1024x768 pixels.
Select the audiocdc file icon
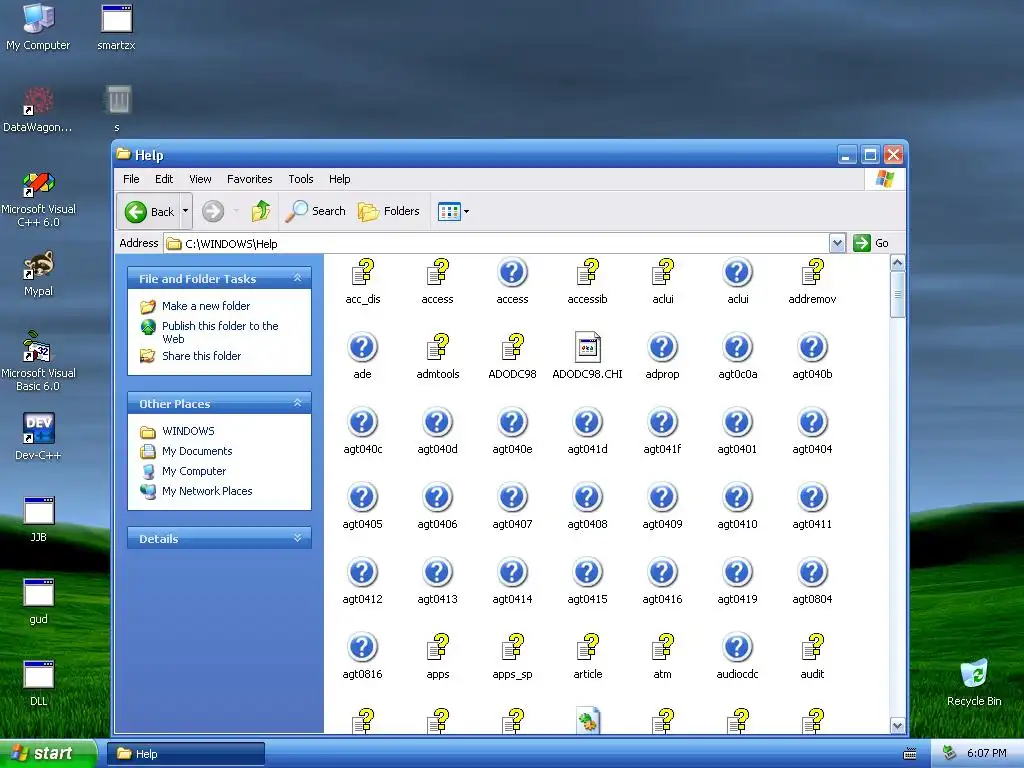pyautogui.click(x=737, y=648)
